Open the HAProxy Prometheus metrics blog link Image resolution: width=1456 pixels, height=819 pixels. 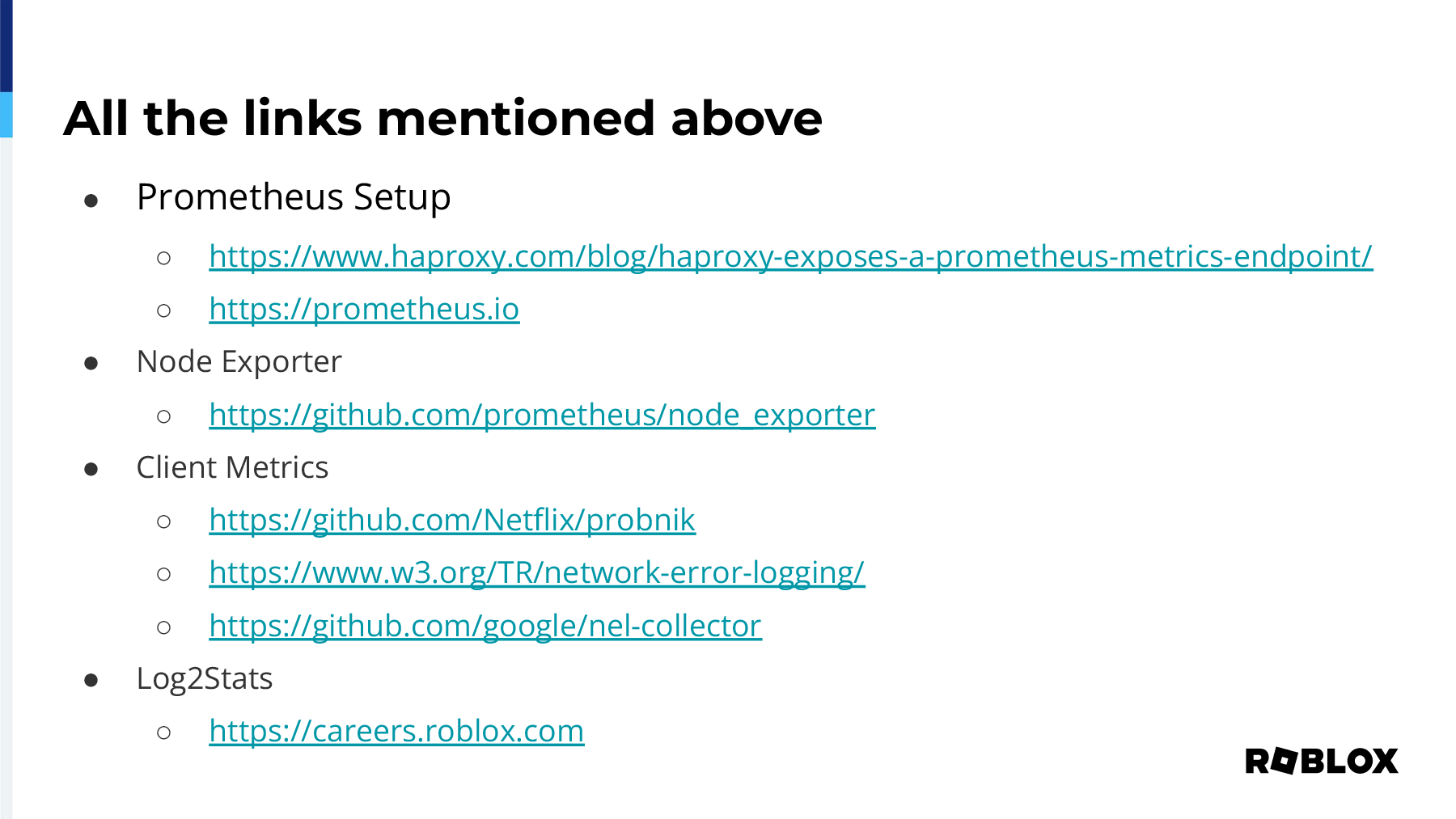tap(790, 256)
